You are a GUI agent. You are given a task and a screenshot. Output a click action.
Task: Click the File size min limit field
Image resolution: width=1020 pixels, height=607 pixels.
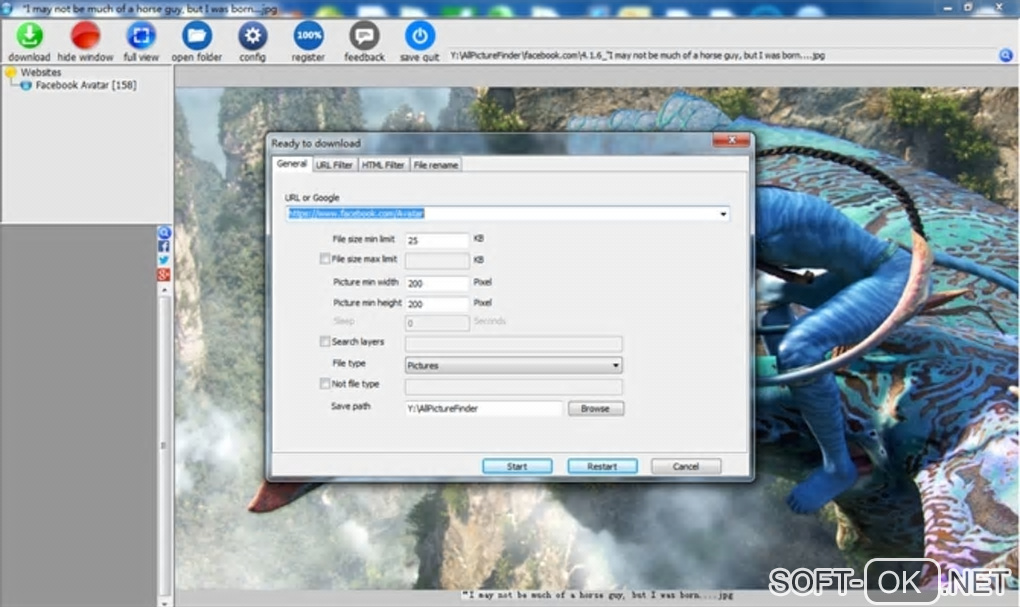pos(436,240)
